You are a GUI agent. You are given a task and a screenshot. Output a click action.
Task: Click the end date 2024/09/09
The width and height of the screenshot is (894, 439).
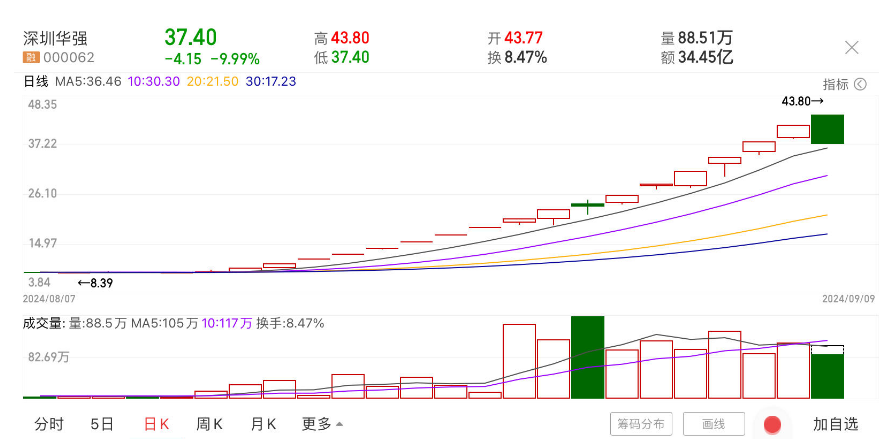[x=848, y=299]
